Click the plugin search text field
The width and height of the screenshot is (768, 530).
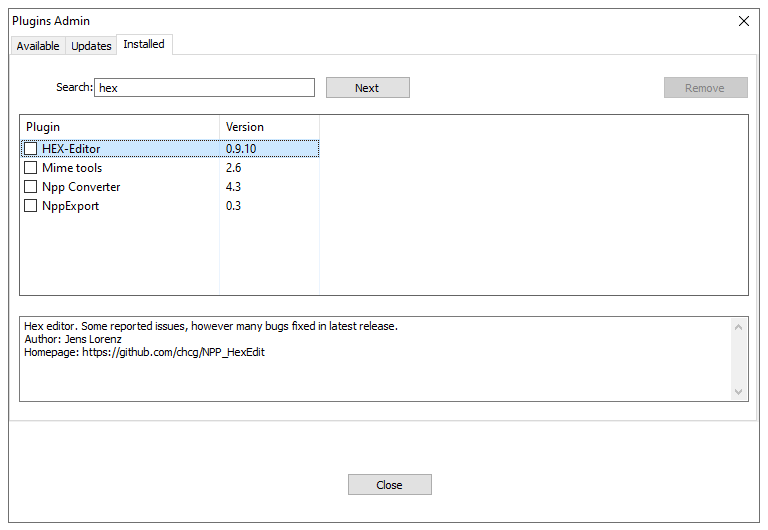pos(205,88)
